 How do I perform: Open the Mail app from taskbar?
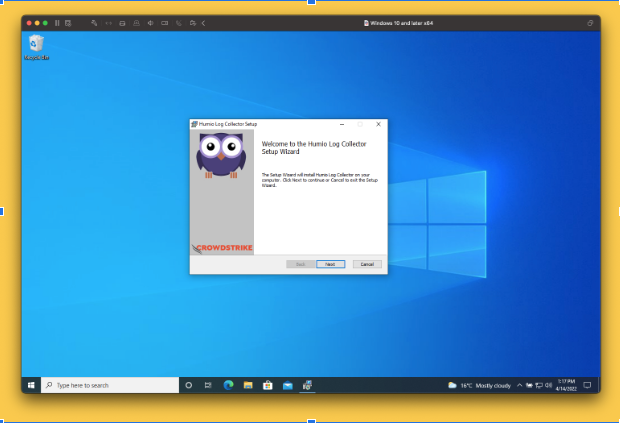coord(287,385)
